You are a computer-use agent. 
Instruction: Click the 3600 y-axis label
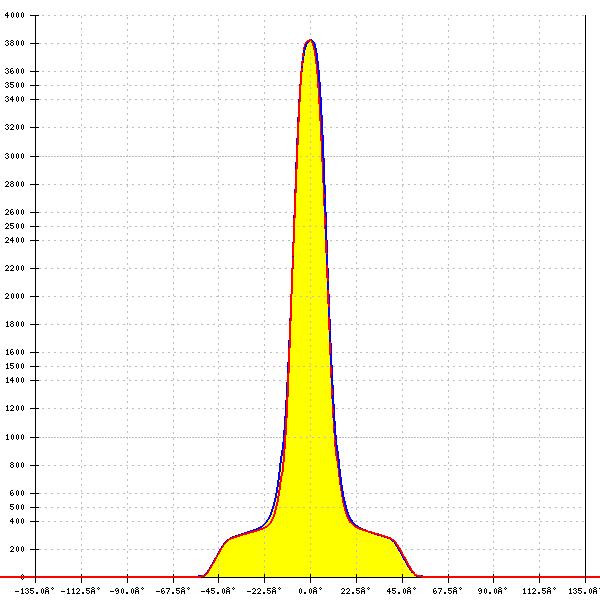pyautogui.click(x=15, y=71)
